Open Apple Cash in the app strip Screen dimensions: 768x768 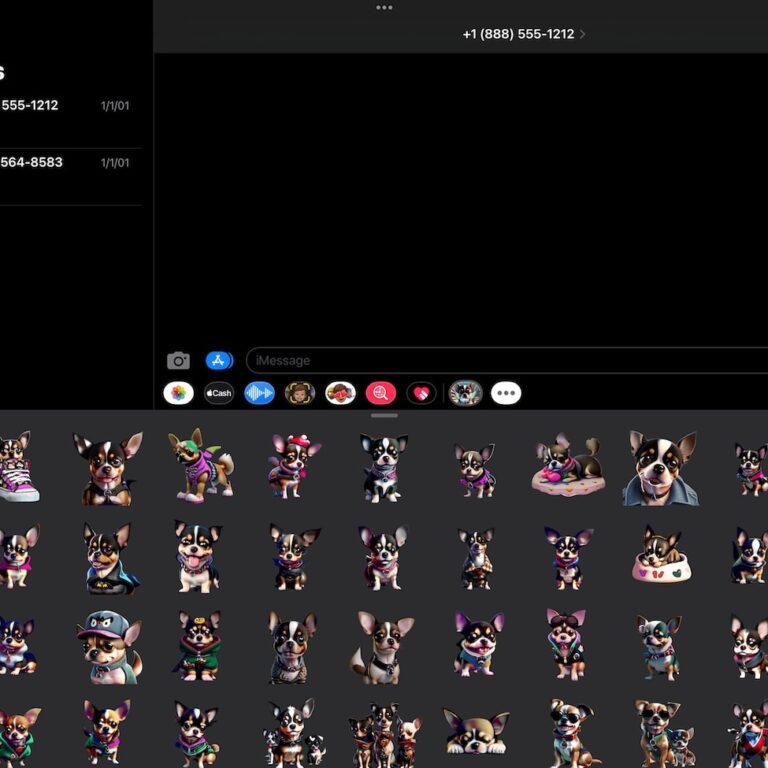219,393
